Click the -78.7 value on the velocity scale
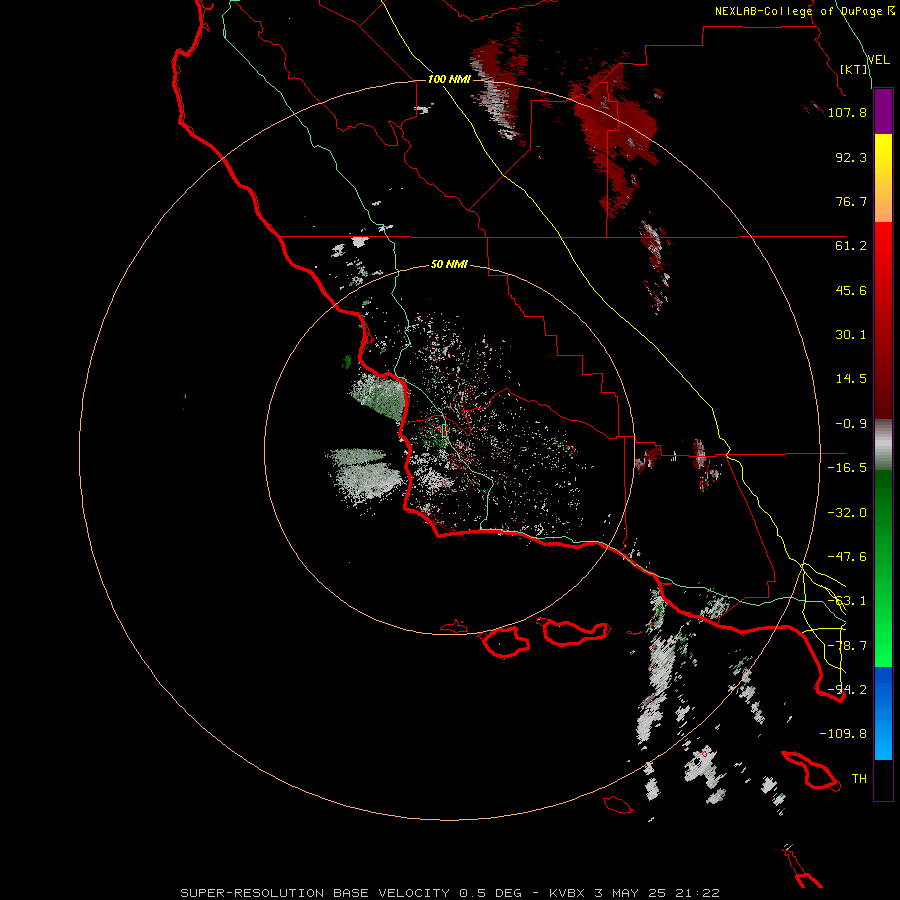900x900 pixels. pyautogui.click(x=847, y=646)
